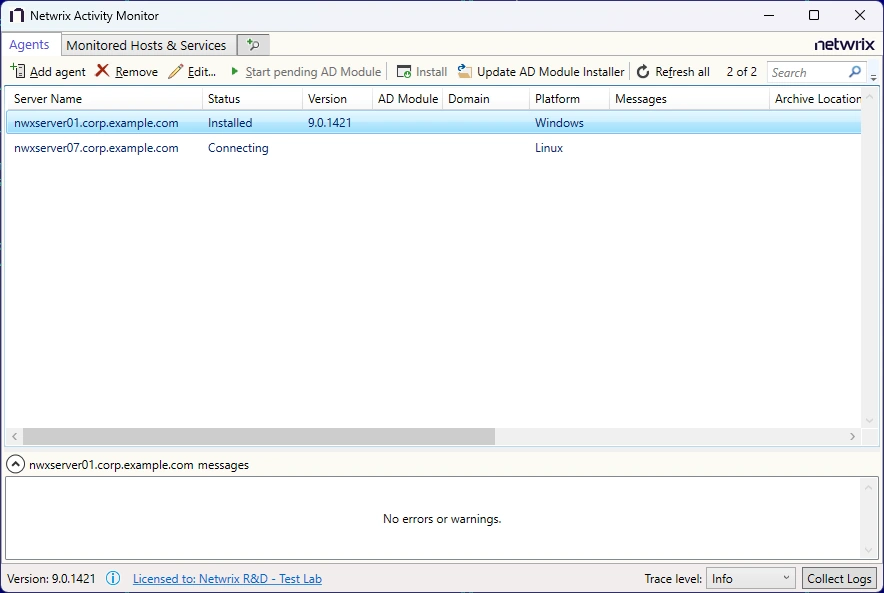Collapse the nwxserver01 messages panel
The image size is (884, 593).
(15, 464)
